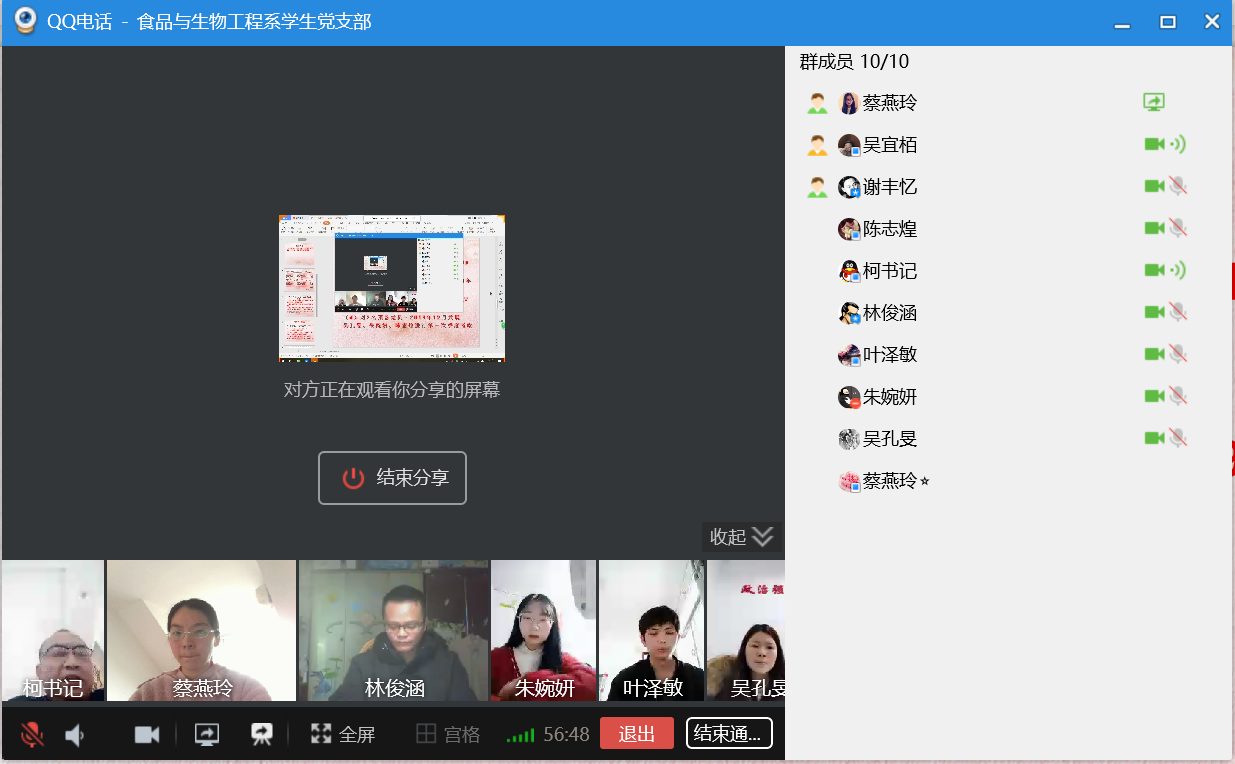
Task: Click the speaker volume icon
Action: point(75,735)
